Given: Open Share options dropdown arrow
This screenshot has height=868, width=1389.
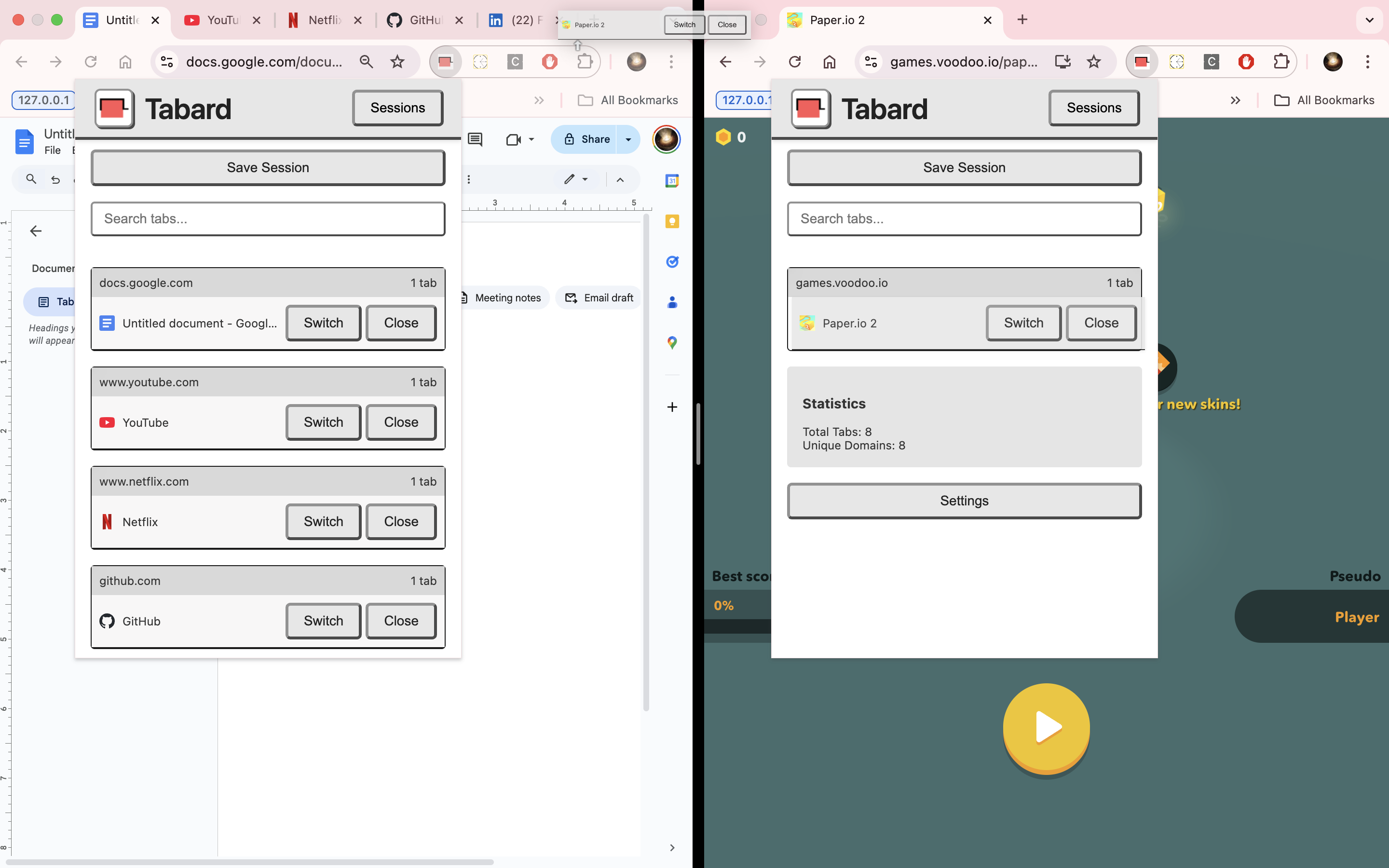Looking at the screenshot, I should coord(628,139).
